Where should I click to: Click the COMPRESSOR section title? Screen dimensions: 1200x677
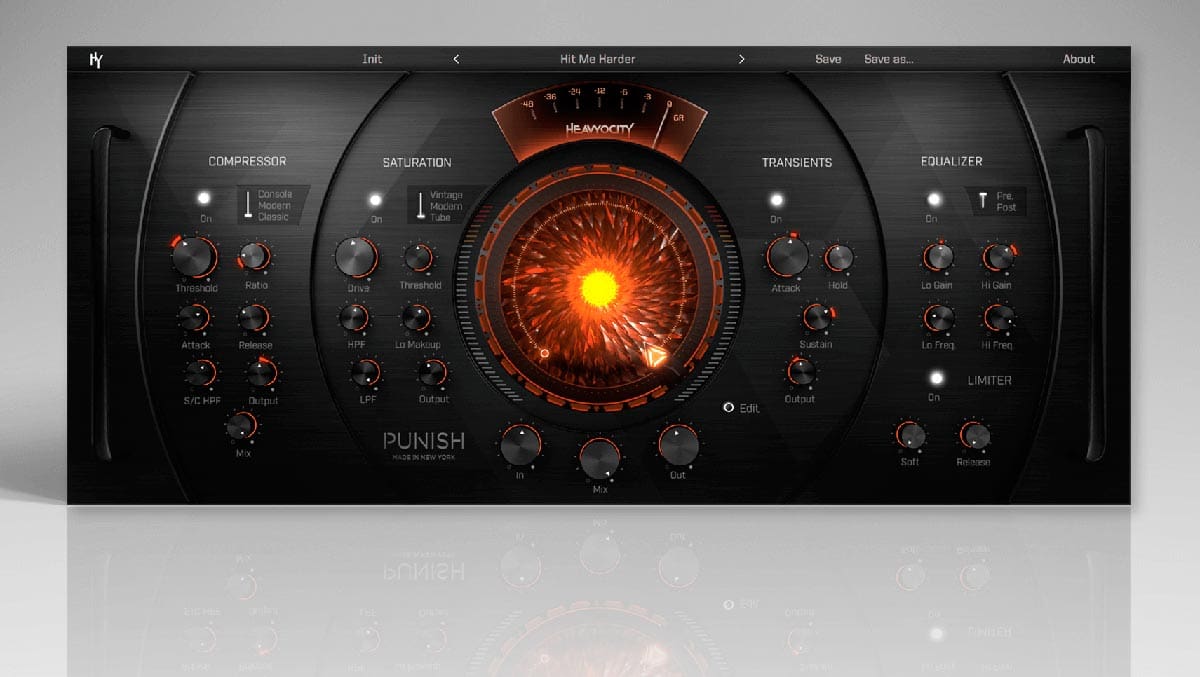(247, 161)
